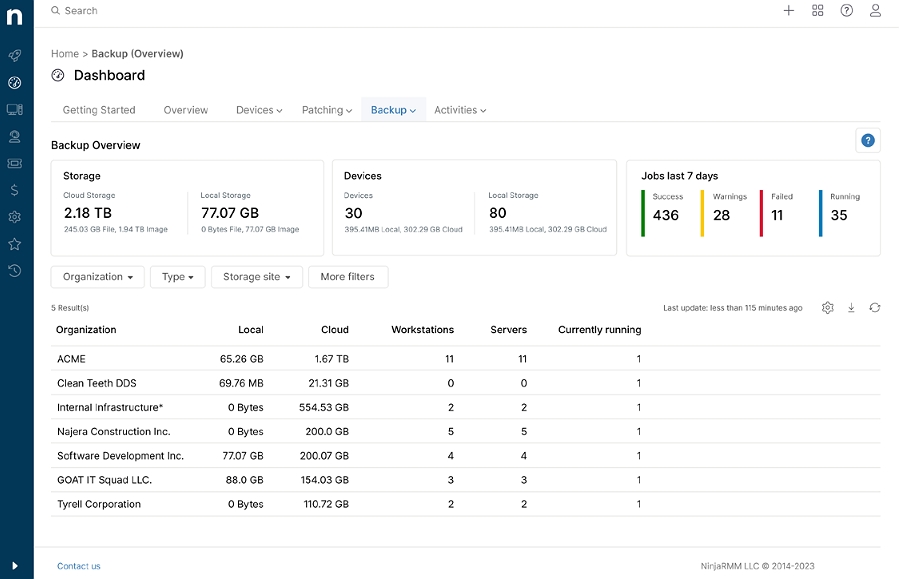Open the Favorites star sidebar icon
The height and width of the screenshot is (579, 899).
pyautogui.click(x=14, y=244)
